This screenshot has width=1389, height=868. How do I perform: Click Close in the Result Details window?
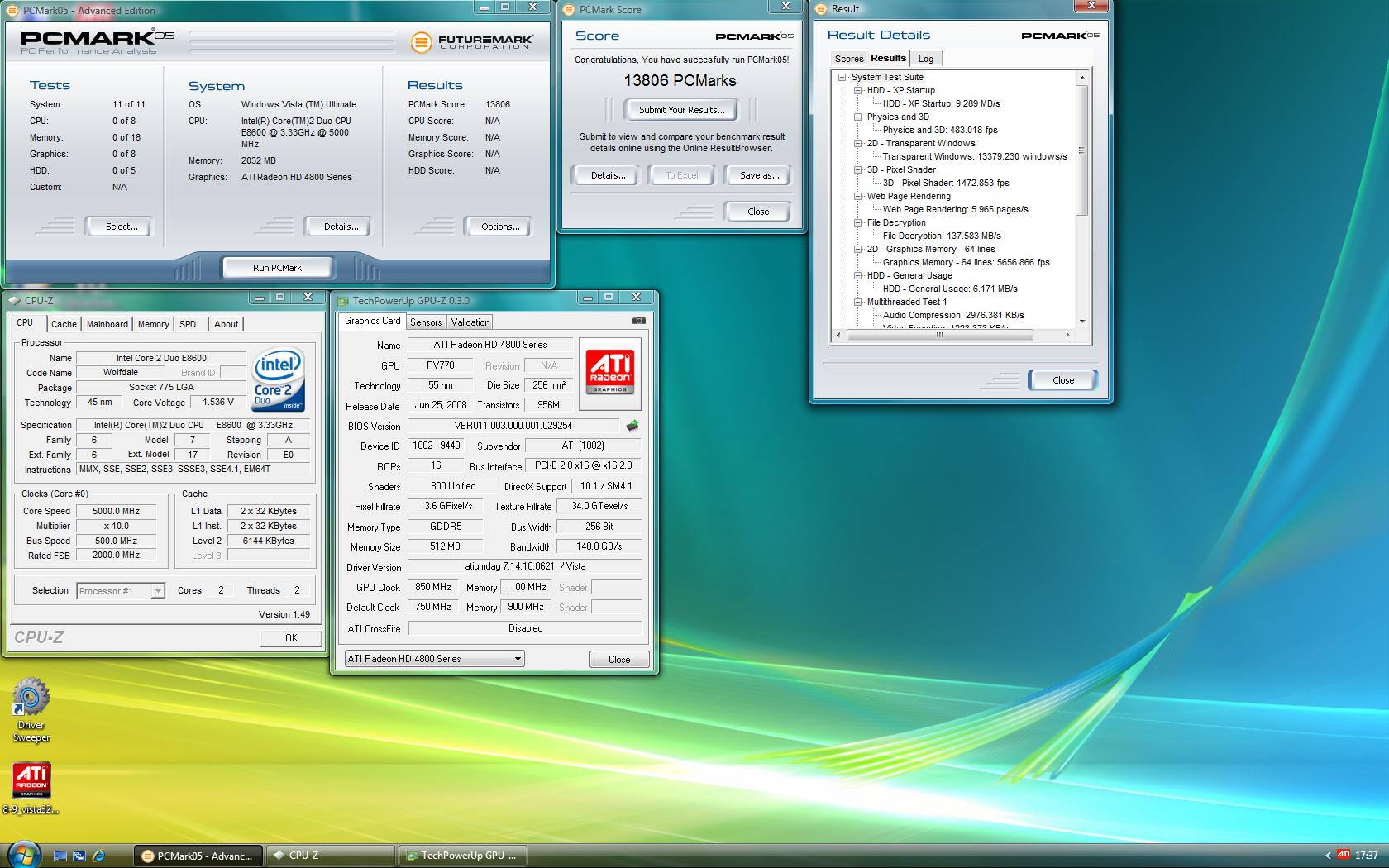pos(1063,380)
